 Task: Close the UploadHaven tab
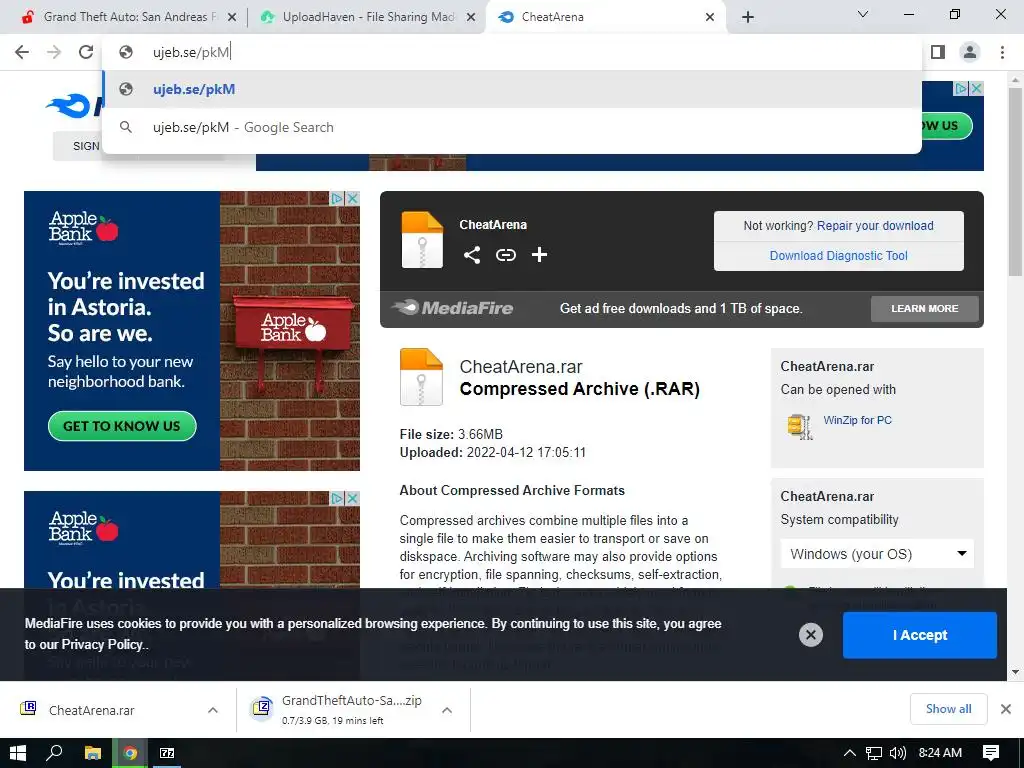coord(470,17)
